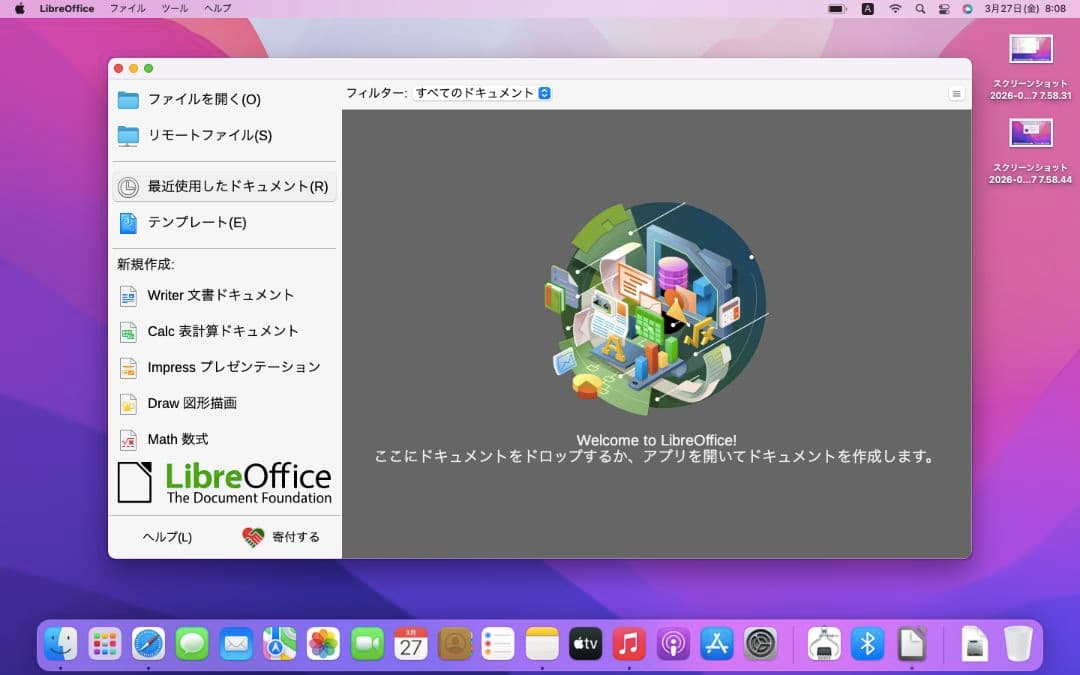Click the heart donate icon
Screen dimensions: 1080x675
coord(253,537)
